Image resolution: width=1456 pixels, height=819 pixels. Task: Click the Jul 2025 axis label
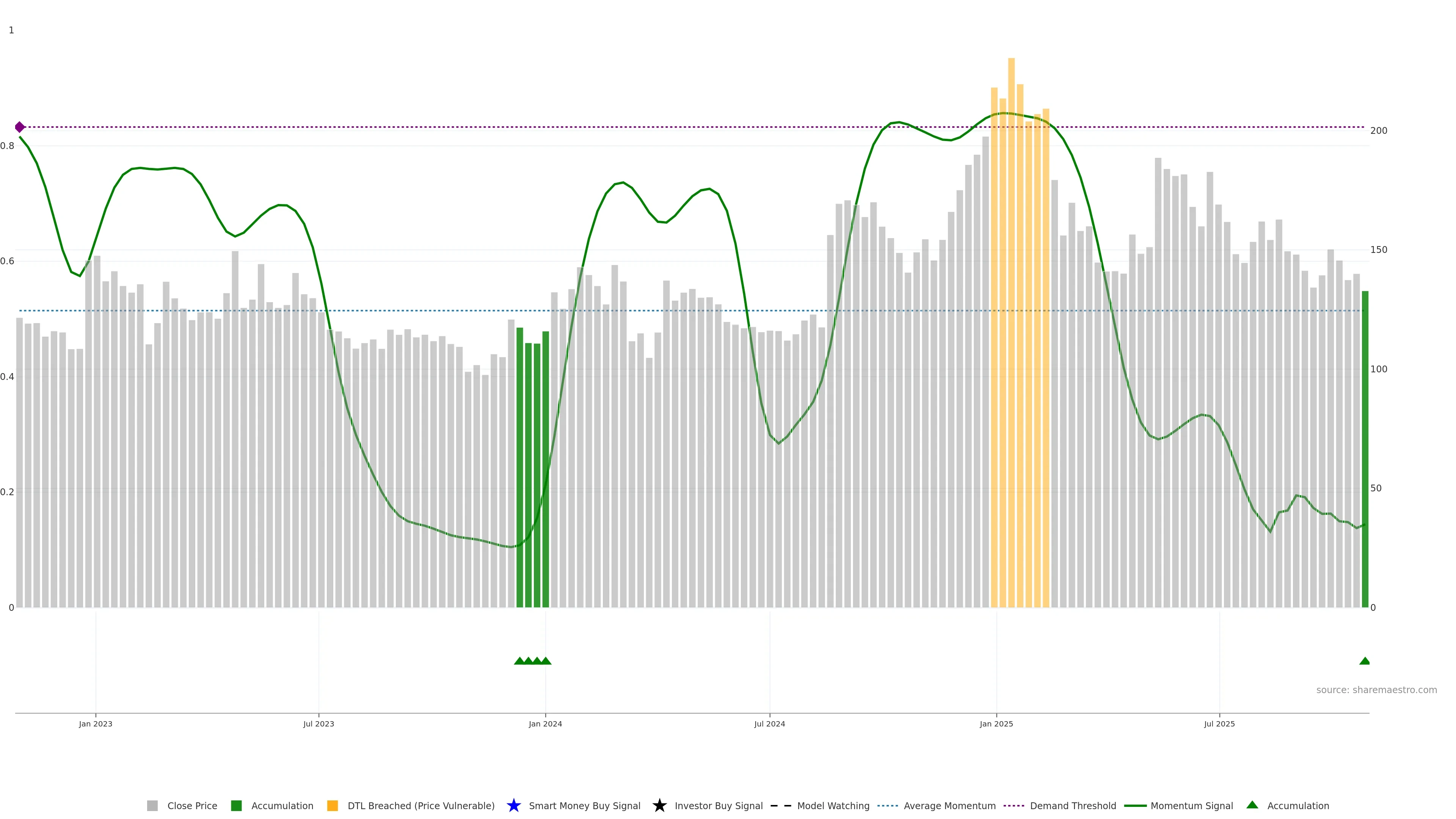1219,723
